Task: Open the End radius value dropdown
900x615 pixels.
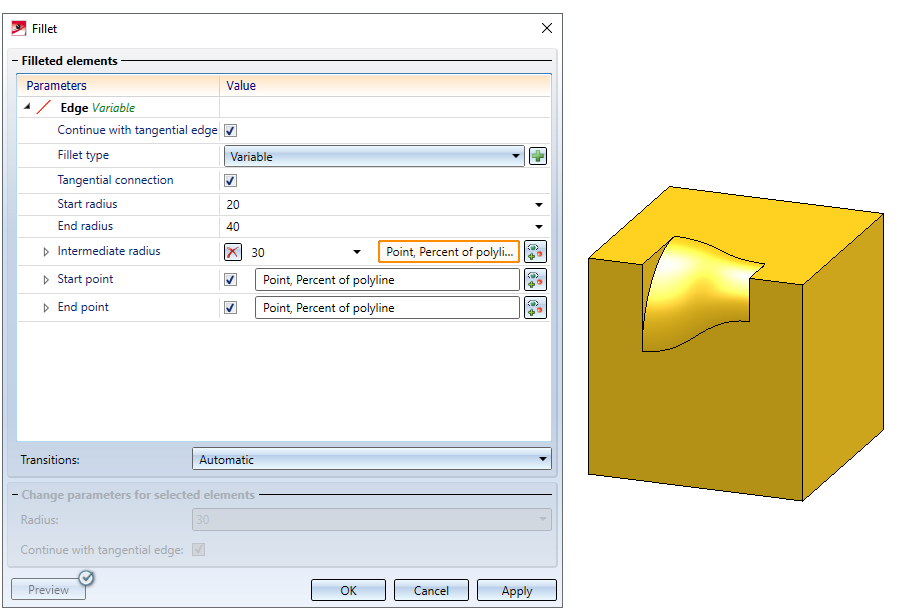Action: tap(538, 227)
